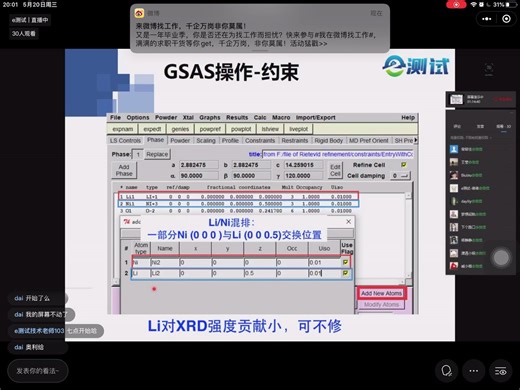
Task: Click the expnam button
Action: pyautogui.click(x=122, y=129)
